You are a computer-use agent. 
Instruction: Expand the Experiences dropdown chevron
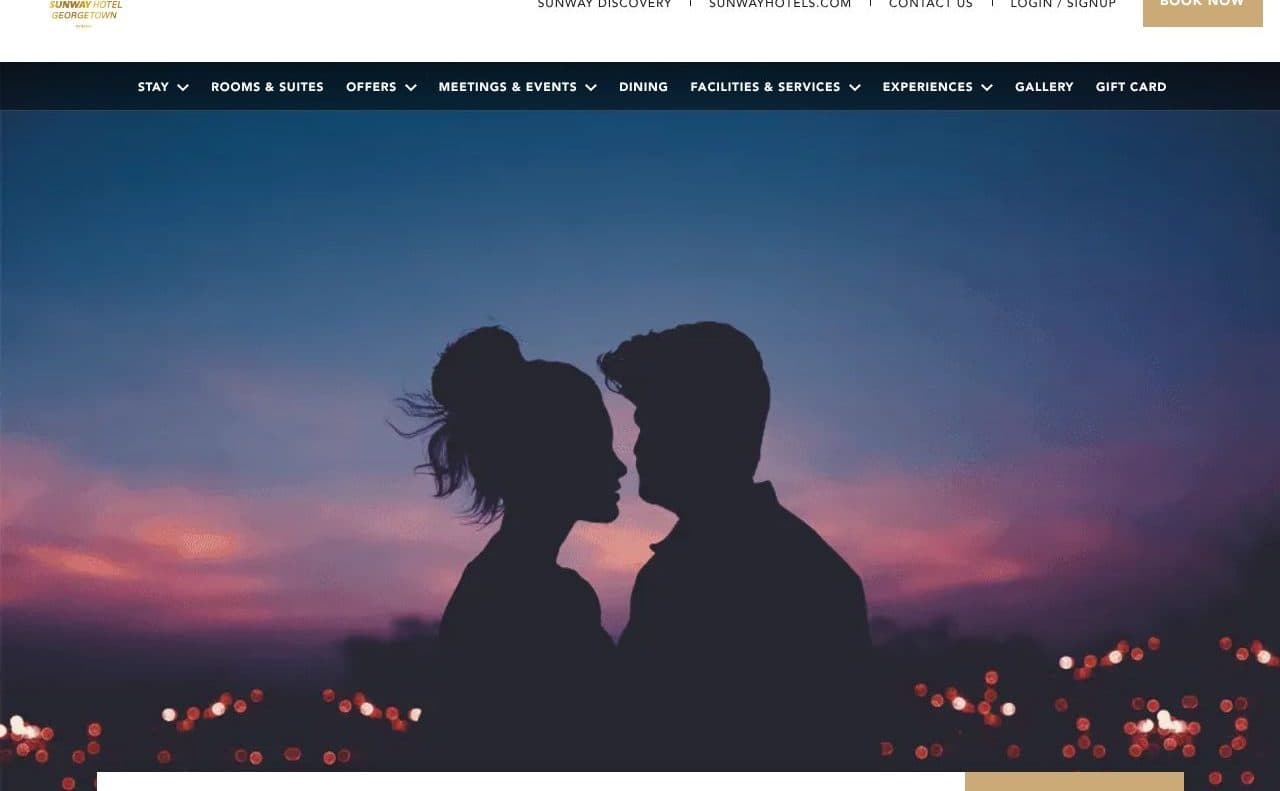click(987, 88)
